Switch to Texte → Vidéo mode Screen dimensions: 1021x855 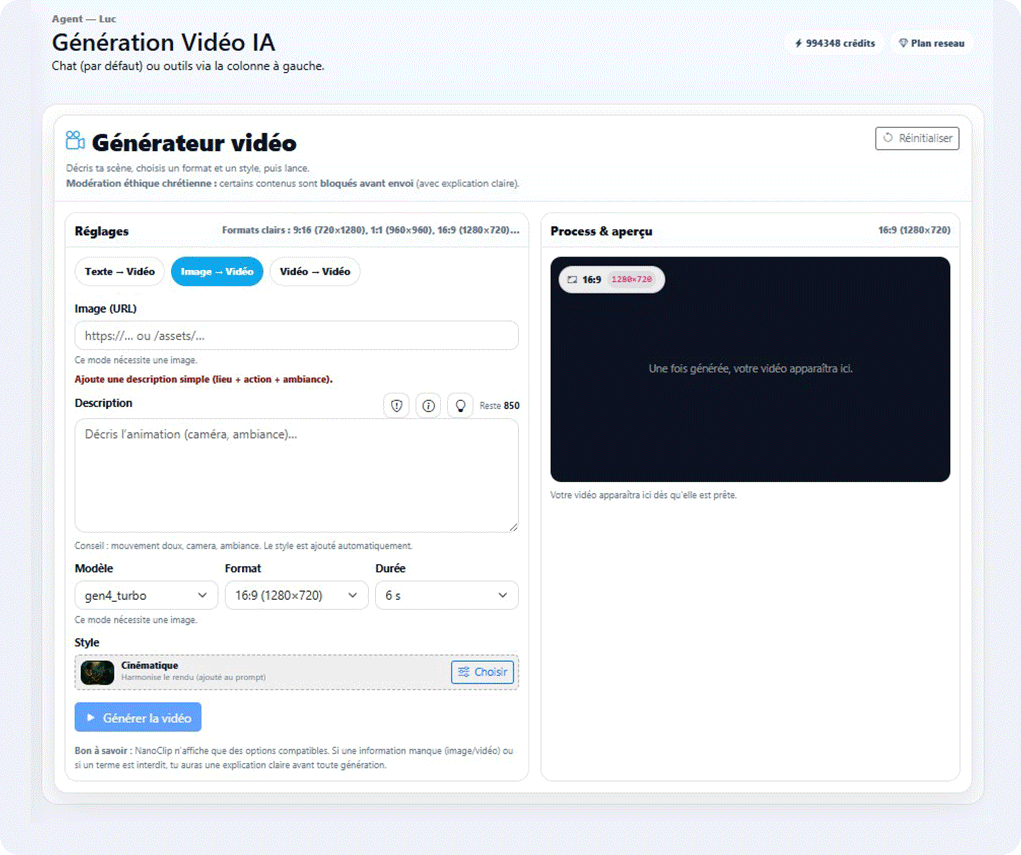click(119, 271)
